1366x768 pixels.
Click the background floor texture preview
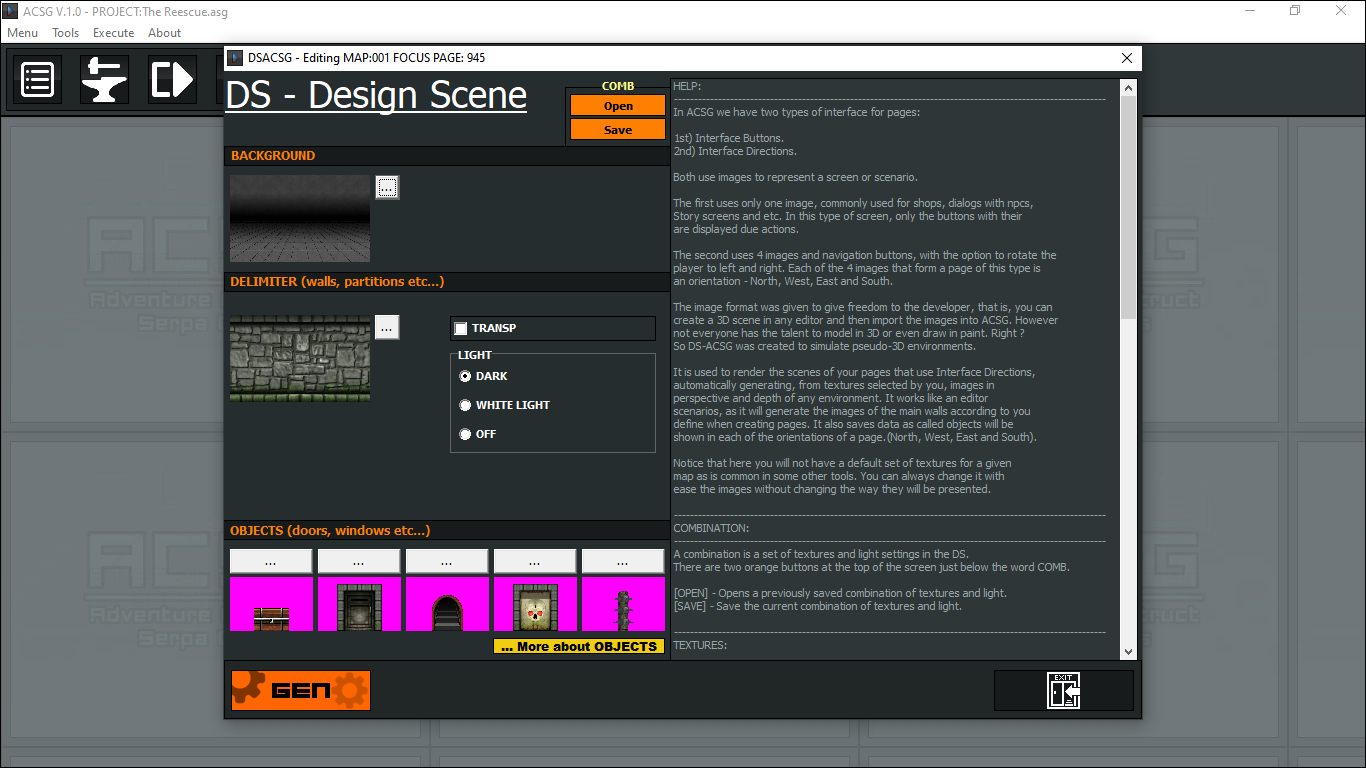point(300,218)
